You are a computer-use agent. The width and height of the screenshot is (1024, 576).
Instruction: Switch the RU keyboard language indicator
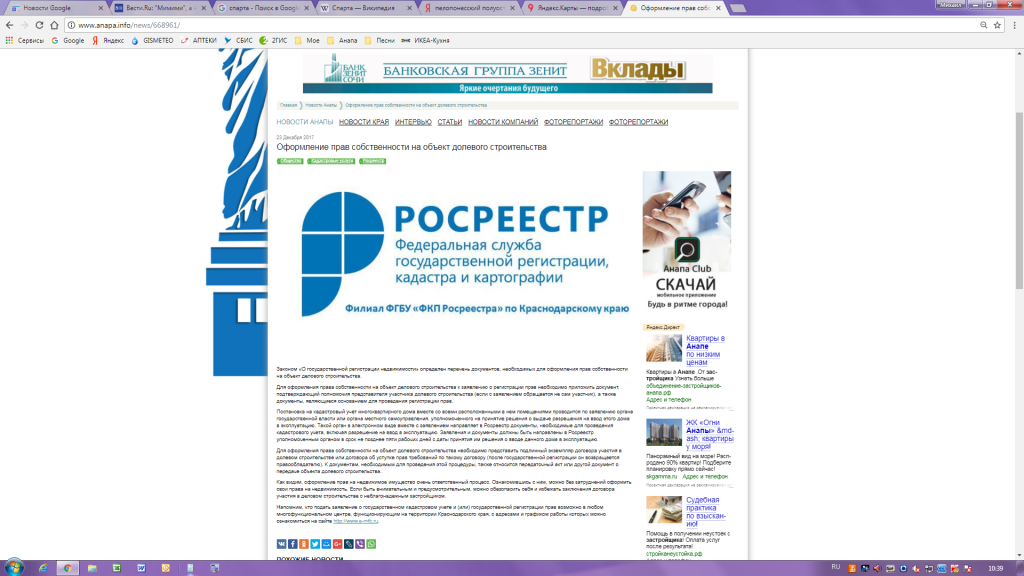[x=836, y=568]
